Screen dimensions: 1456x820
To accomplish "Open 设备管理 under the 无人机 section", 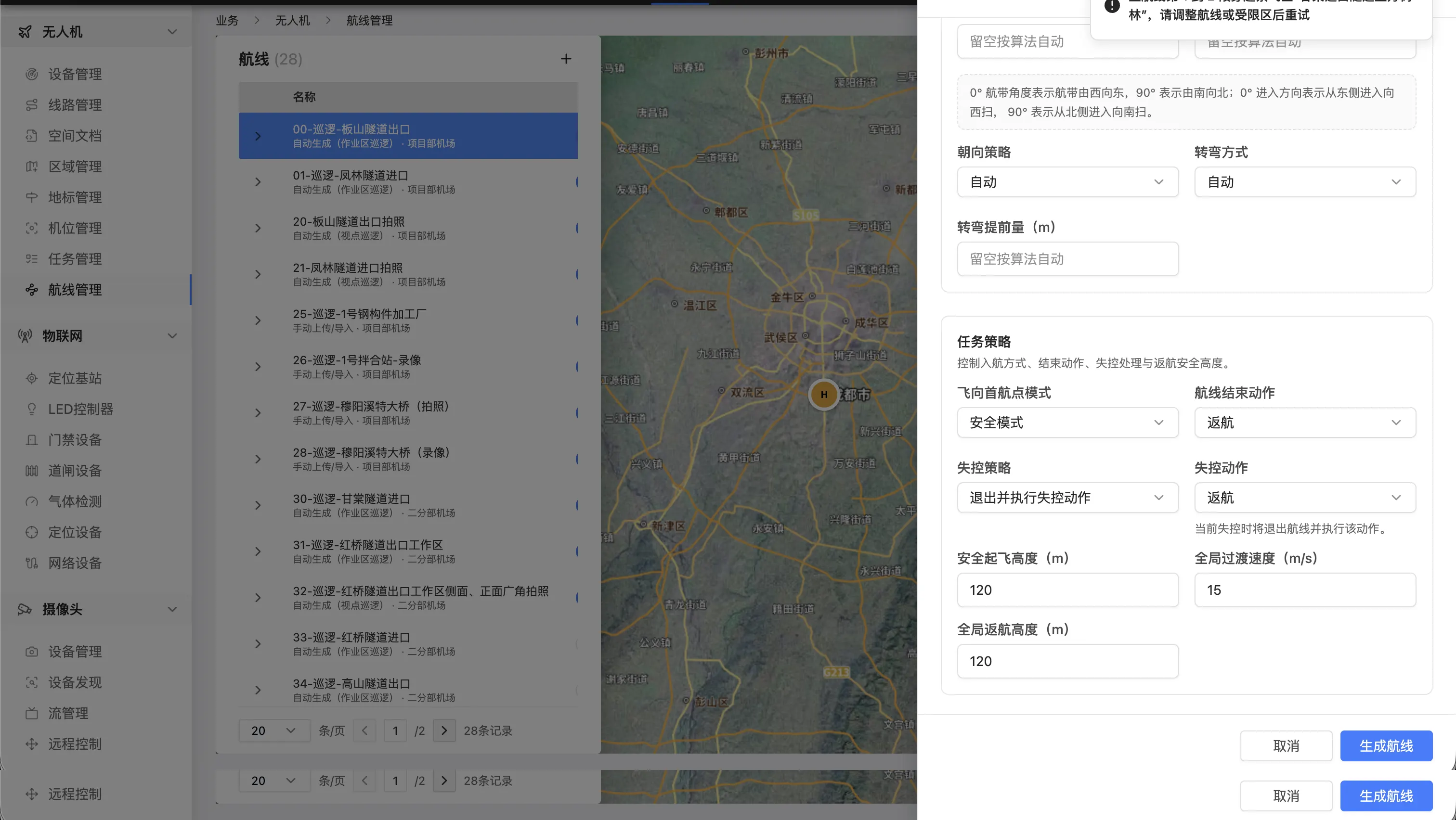I will pos(75,74).
